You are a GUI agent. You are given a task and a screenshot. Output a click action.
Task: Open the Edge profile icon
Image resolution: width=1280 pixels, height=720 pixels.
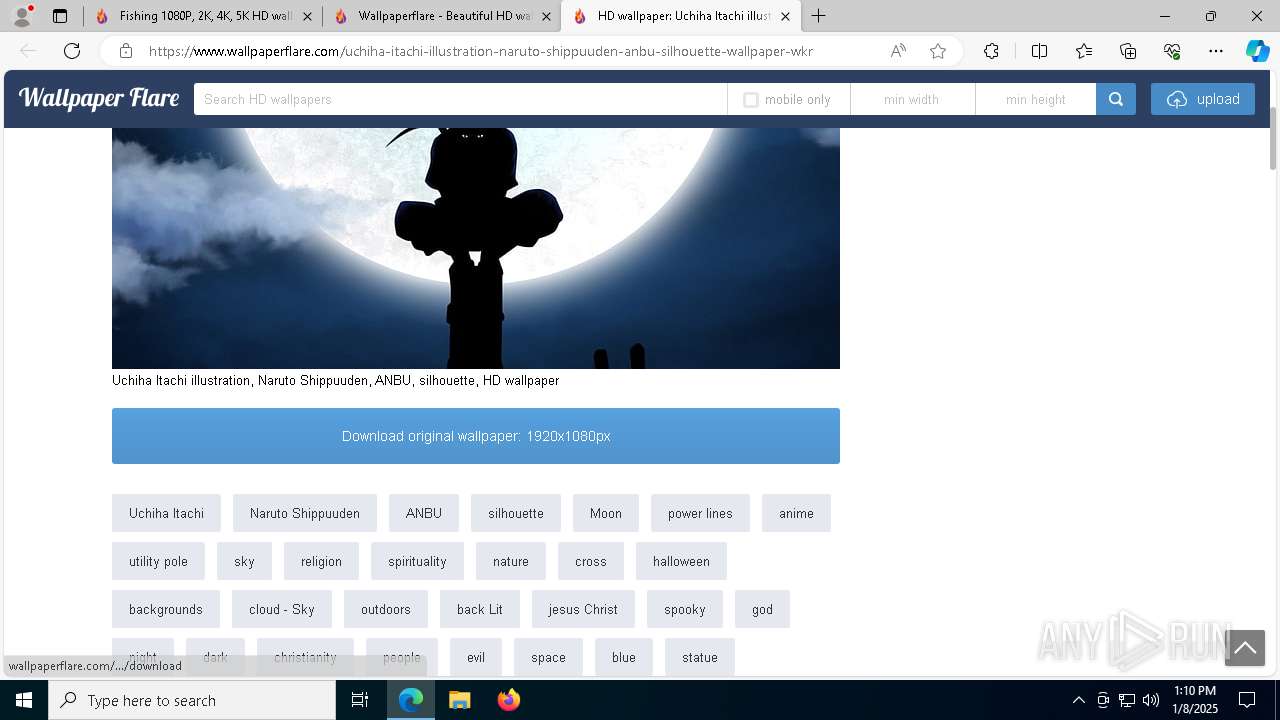[x=22, y=16]
